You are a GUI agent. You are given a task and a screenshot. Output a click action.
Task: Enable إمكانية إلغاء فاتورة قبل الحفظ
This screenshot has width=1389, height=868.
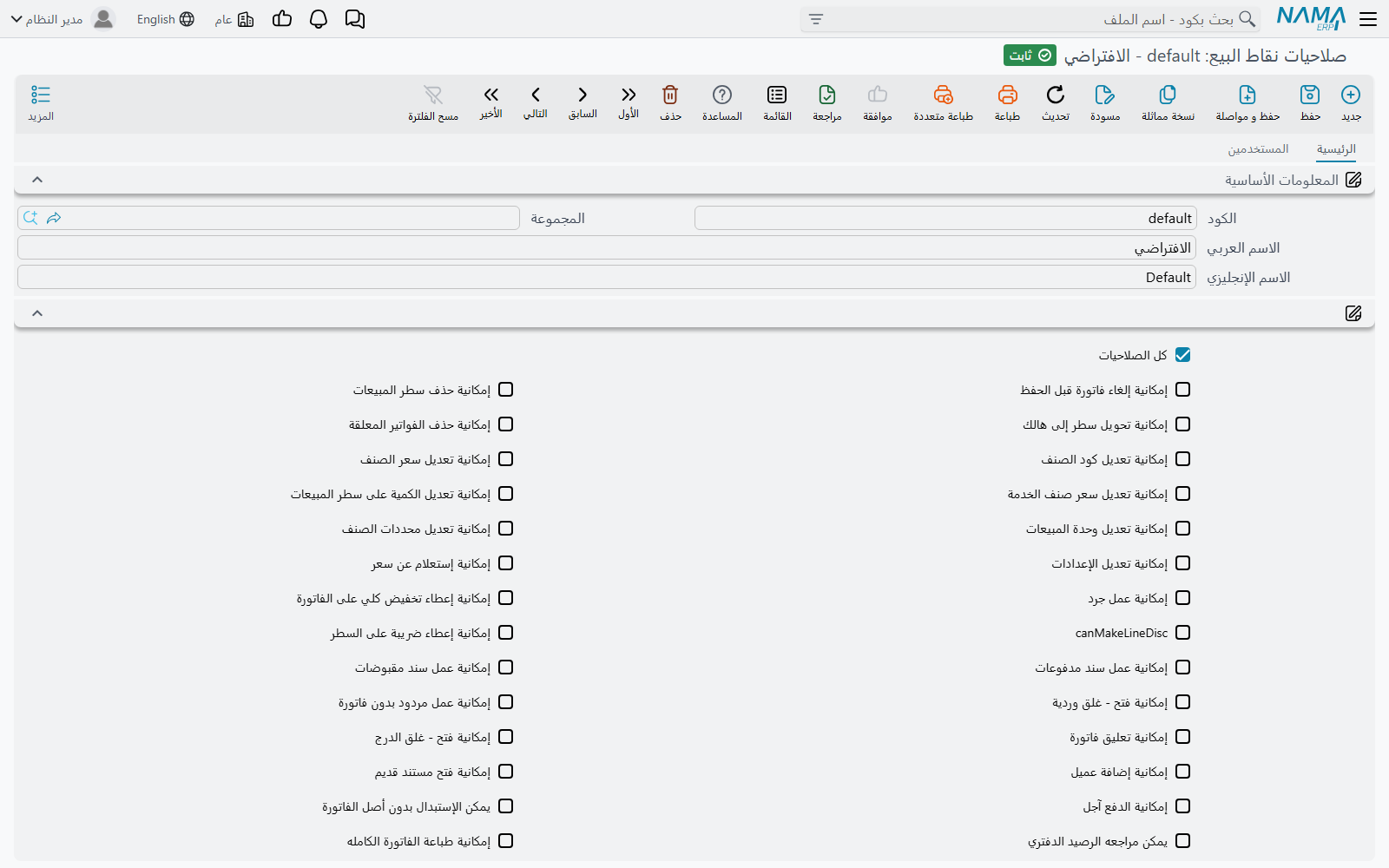1182,390
